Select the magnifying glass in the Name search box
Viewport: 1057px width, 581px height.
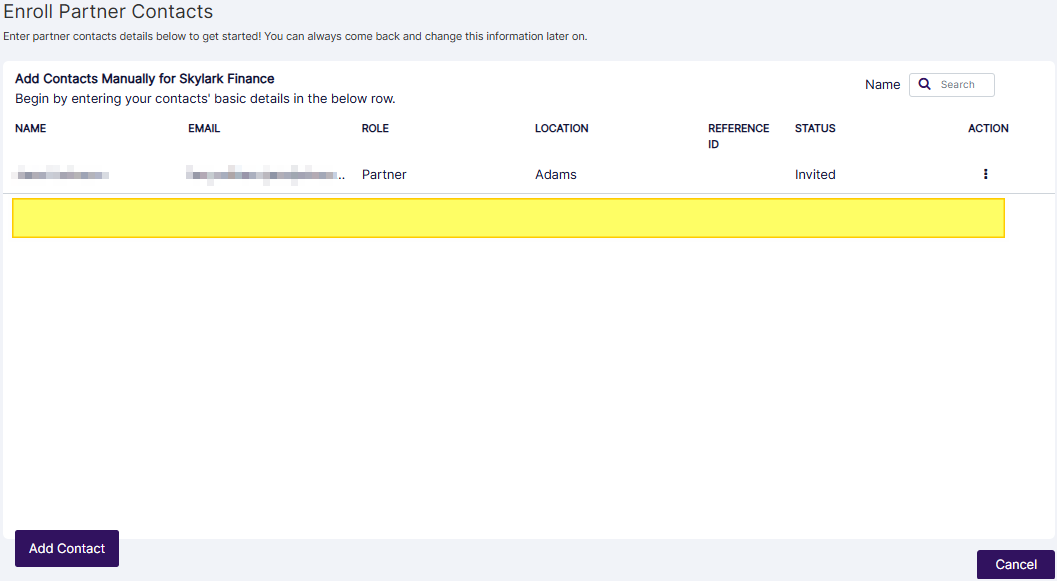click(923, 84)
